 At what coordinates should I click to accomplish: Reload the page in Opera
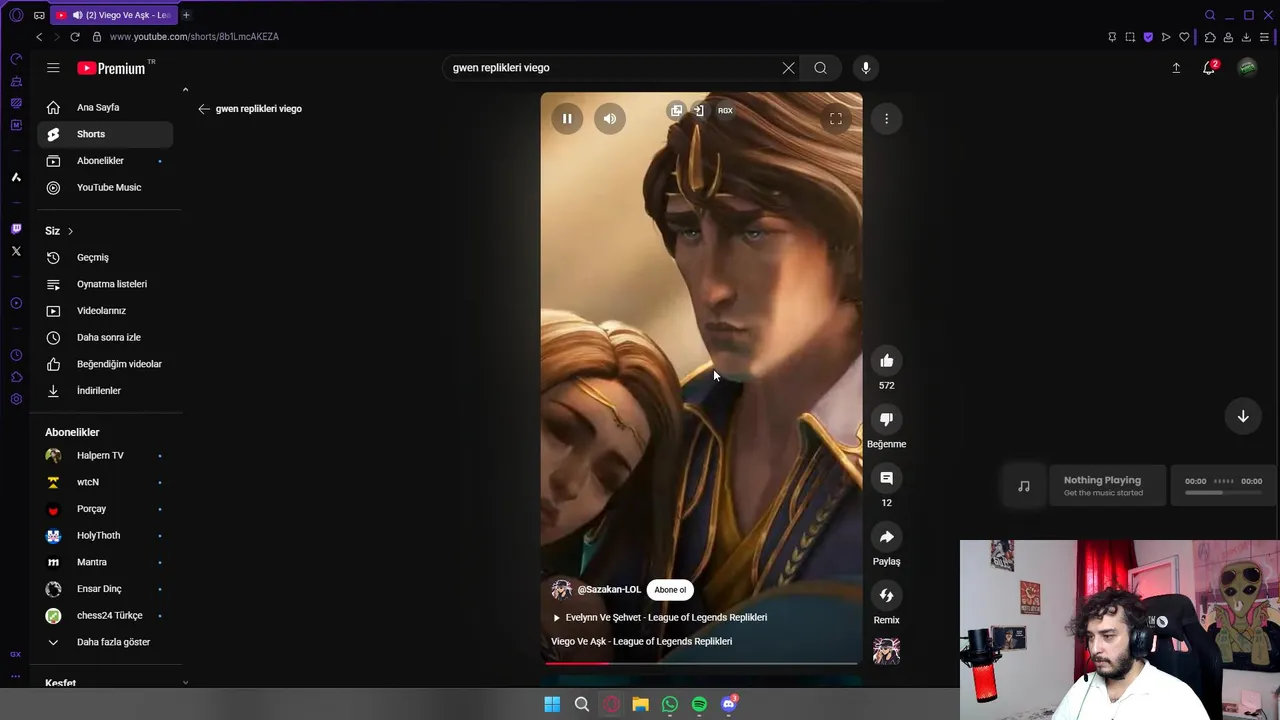[75, 37]
